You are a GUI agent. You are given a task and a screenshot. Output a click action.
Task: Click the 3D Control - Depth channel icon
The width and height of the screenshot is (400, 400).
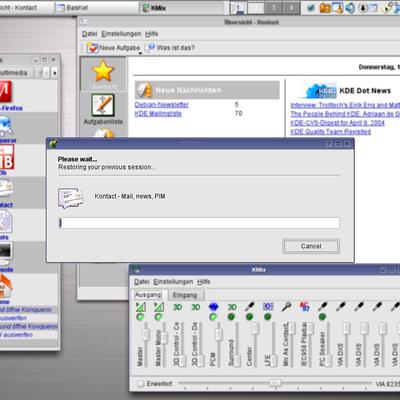(x=195, y=307)
